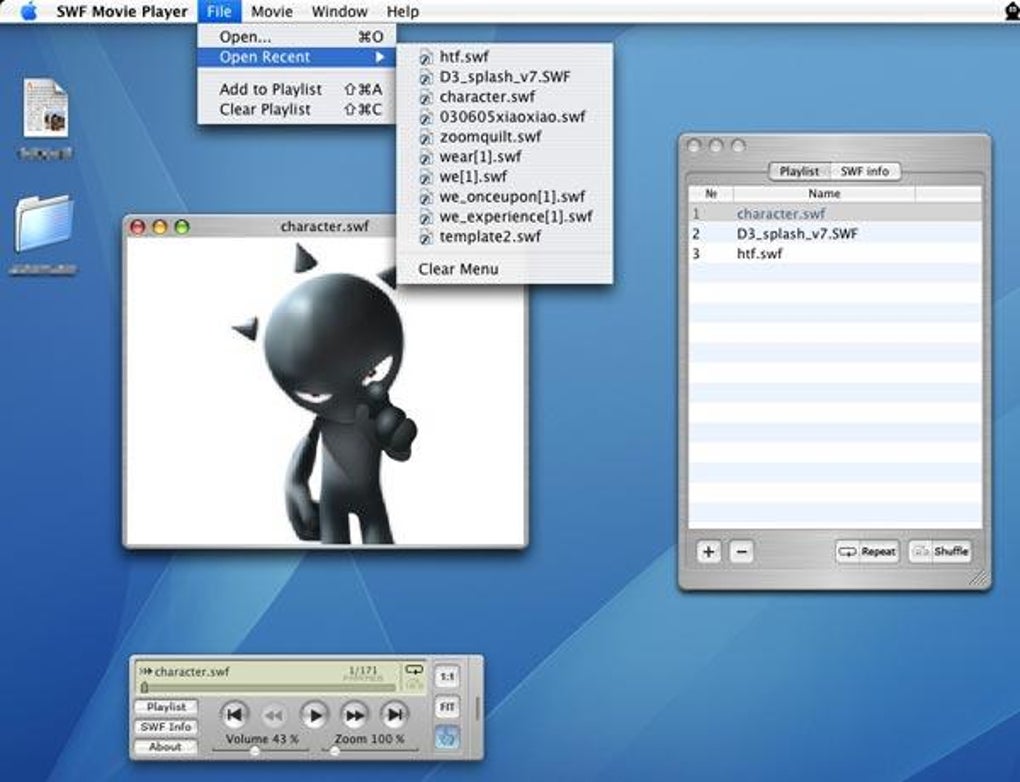Screen dimensions: 1020x782
Task: Set the movie to 1:1 size
Action: [x=447, y=676]
